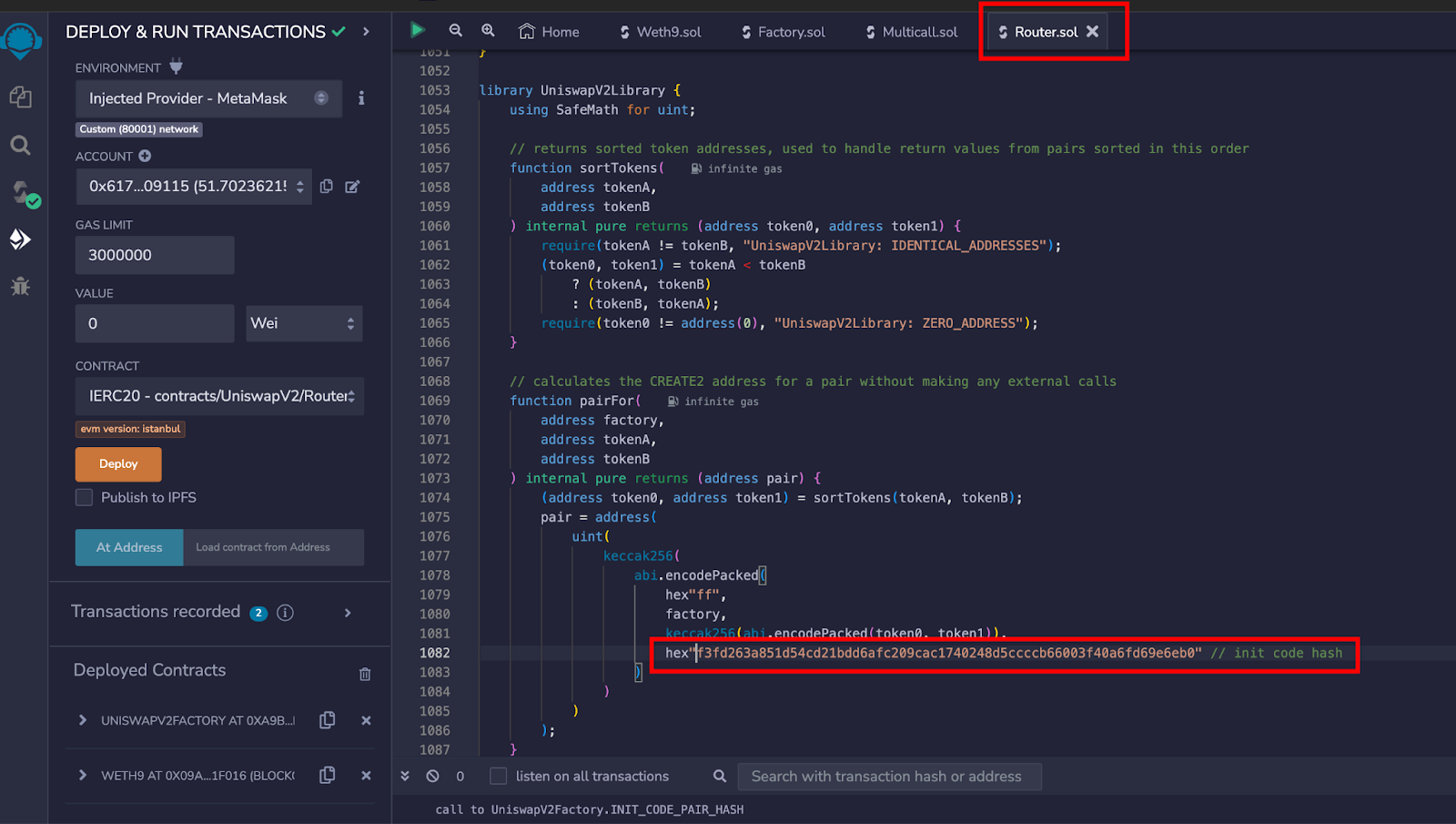1456x824 pixels.
Task: Click the environment info icon
Action: [361, 98]
